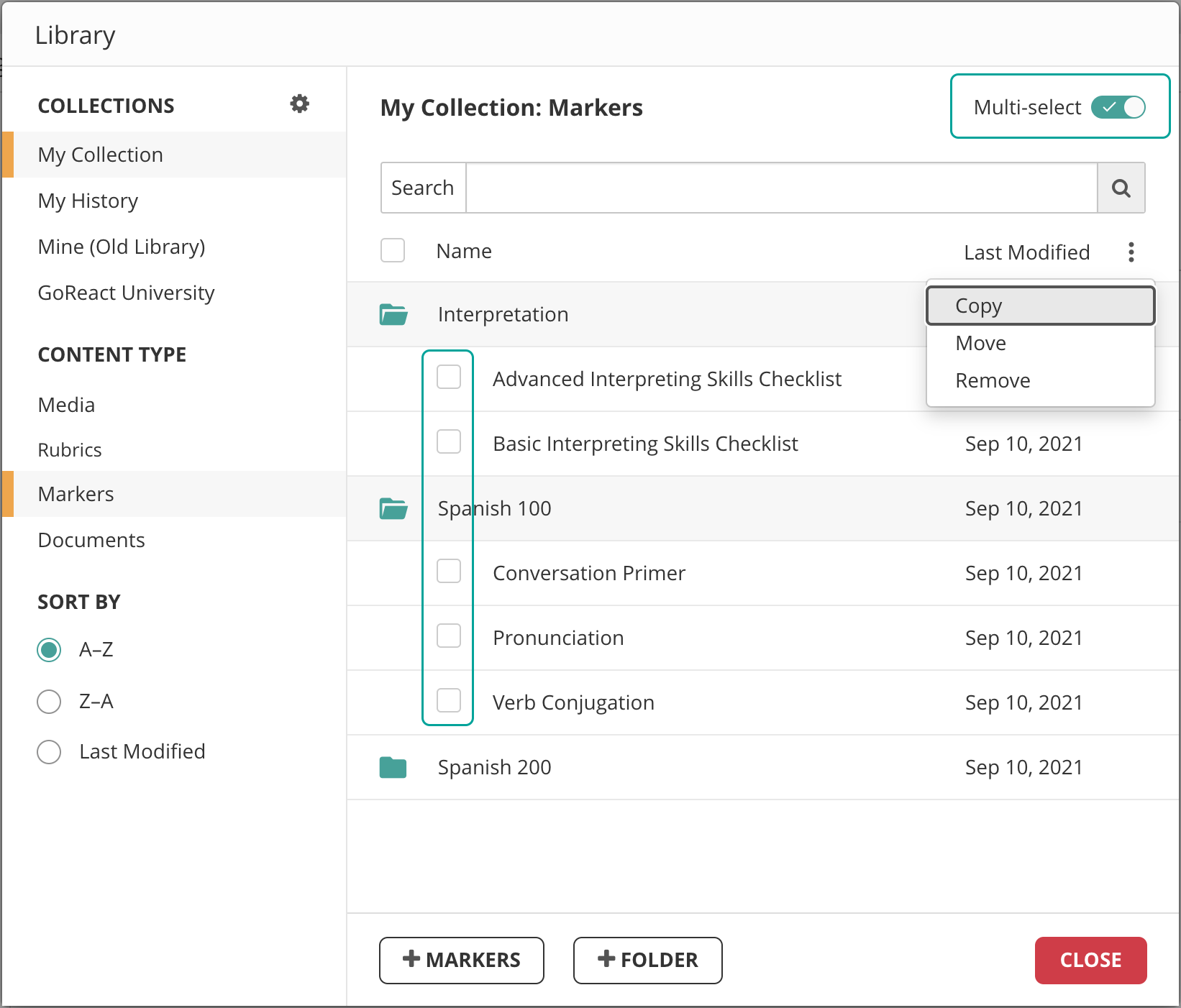Filter content type by Markers
Viewport: 1181px width, 1008px height.
[174, 494]
